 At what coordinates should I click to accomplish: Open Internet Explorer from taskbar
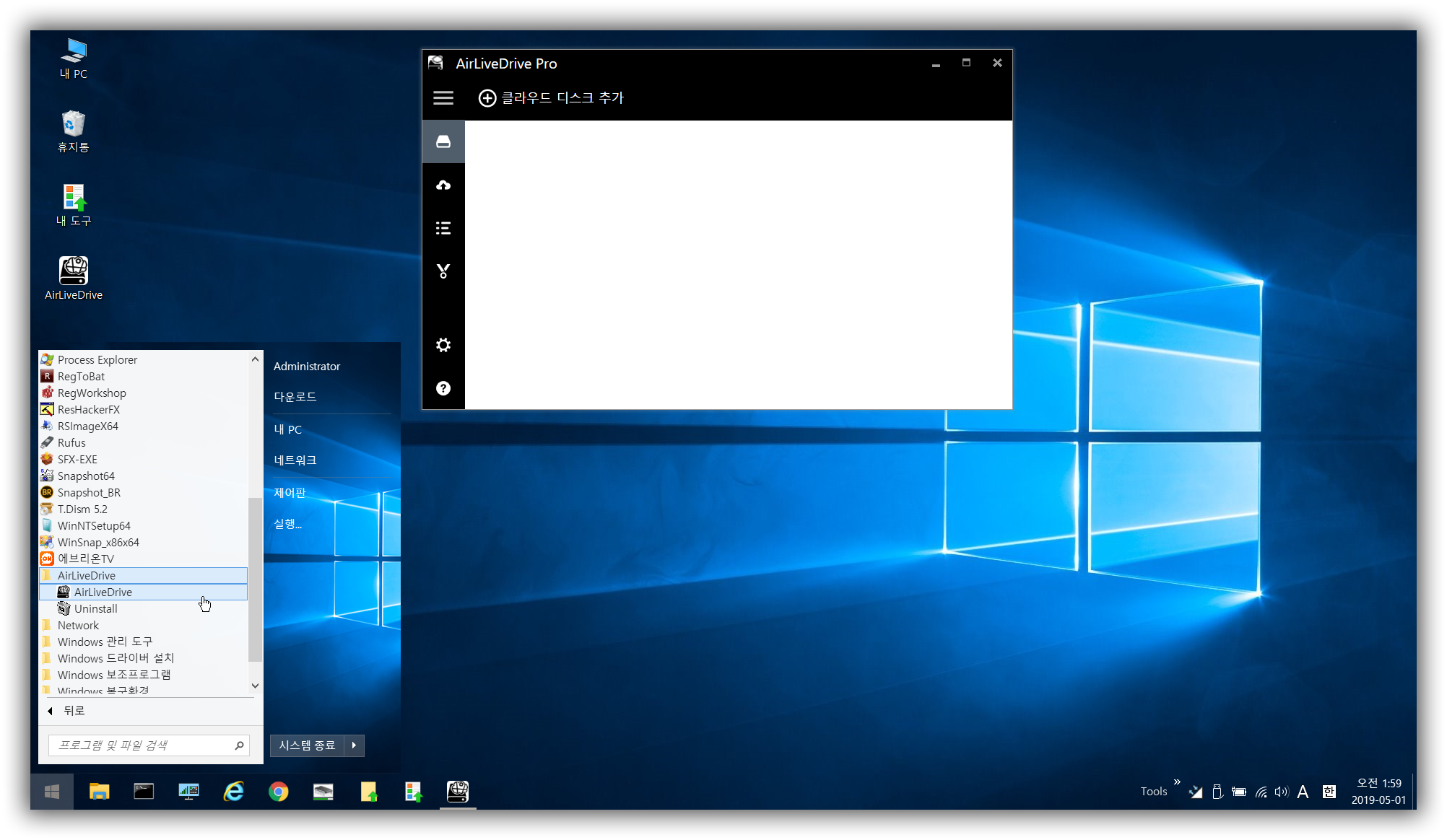(x=233, y=792)
